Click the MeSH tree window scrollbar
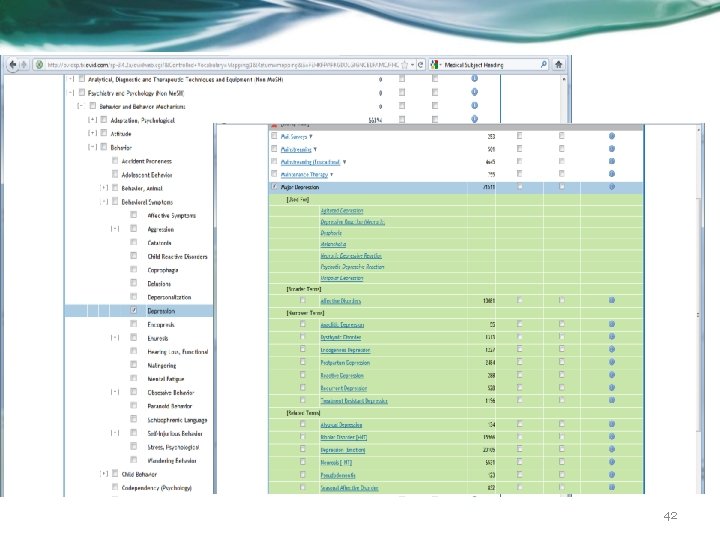Image resolution: width=720 pixels, height=540 pixels. point(563,99)
